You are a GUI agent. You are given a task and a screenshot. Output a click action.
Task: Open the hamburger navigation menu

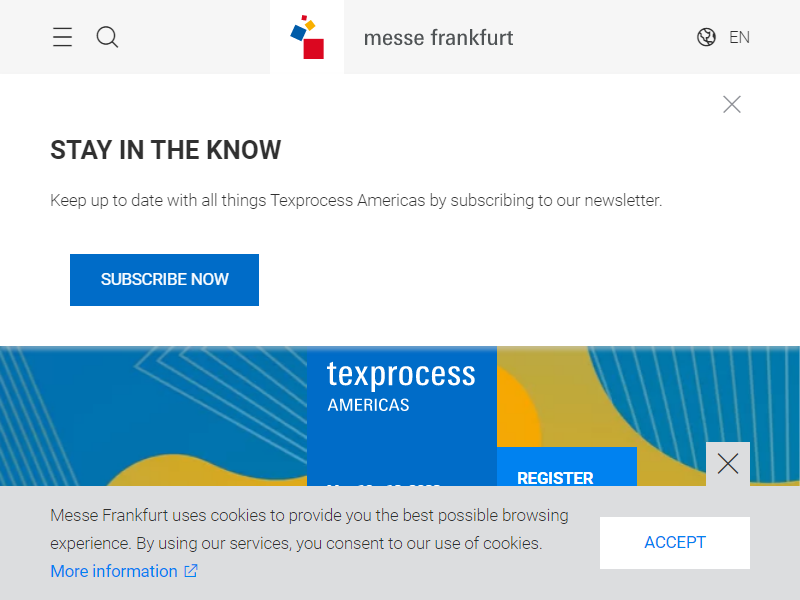tap(62, 37)
